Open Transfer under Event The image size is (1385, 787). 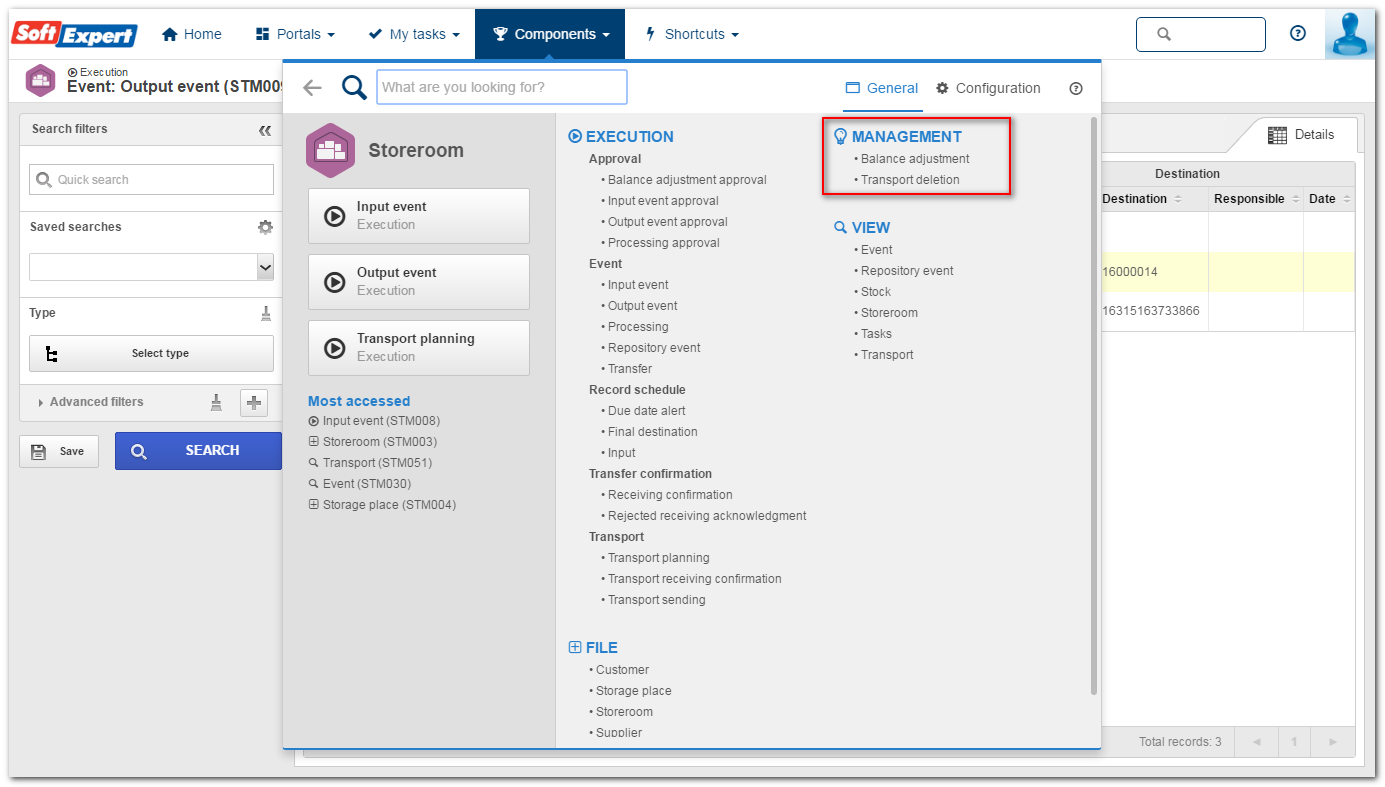(x=630, y=369)
